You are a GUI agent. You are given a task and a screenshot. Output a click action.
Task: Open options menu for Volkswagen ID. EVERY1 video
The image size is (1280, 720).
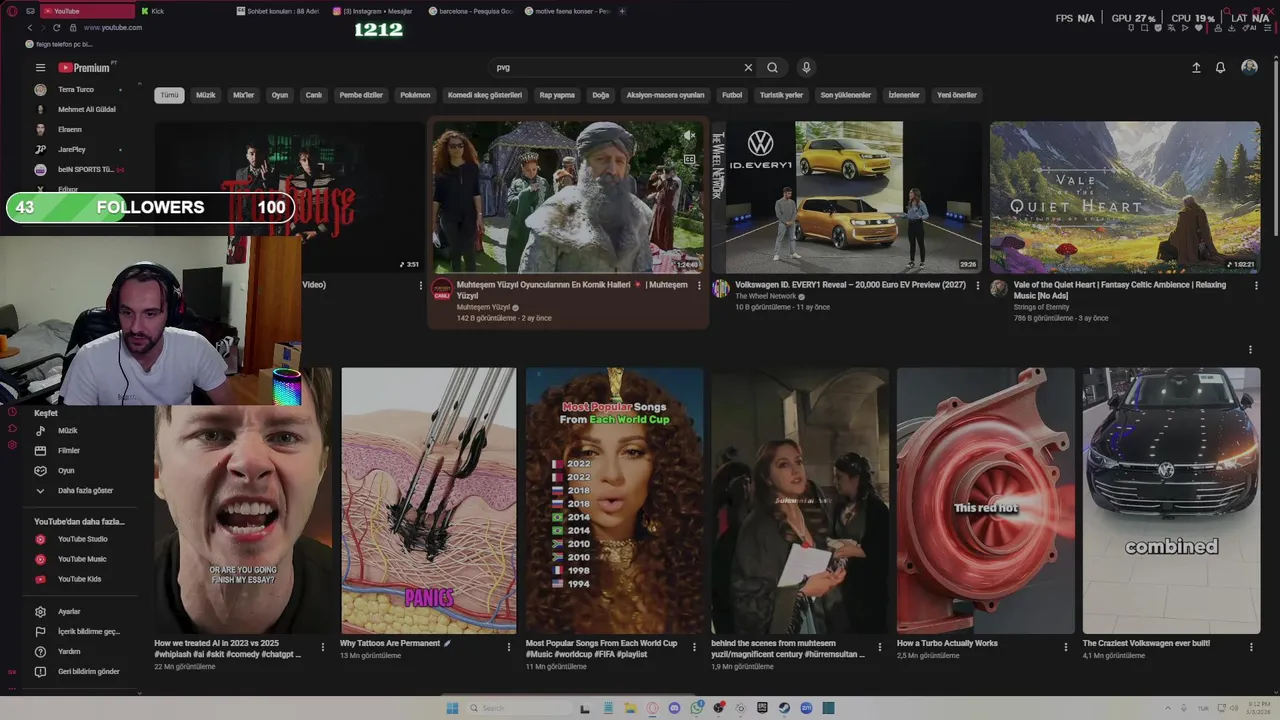977,285
